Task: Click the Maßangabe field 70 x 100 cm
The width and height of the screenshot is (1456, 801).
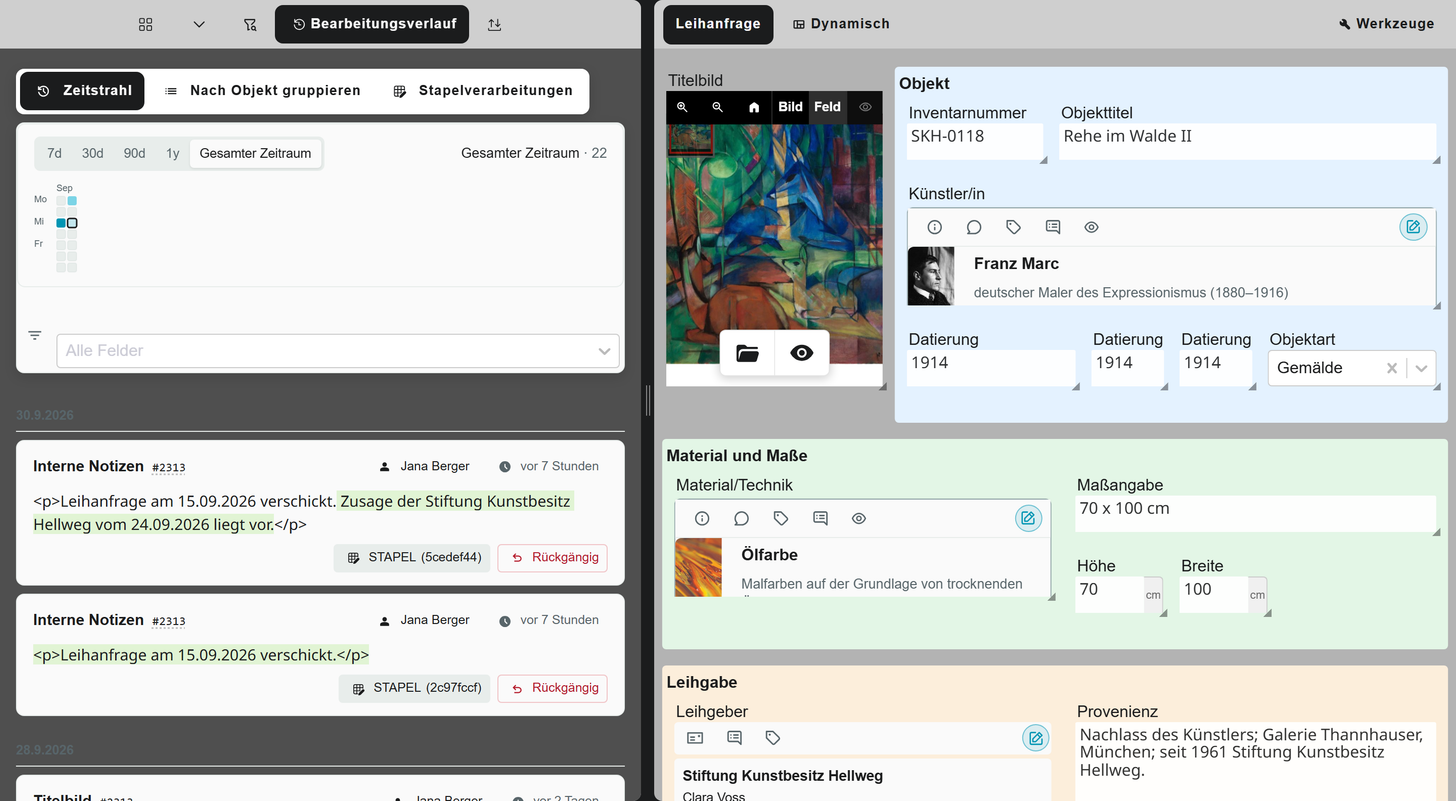Action: [1256, 514]
